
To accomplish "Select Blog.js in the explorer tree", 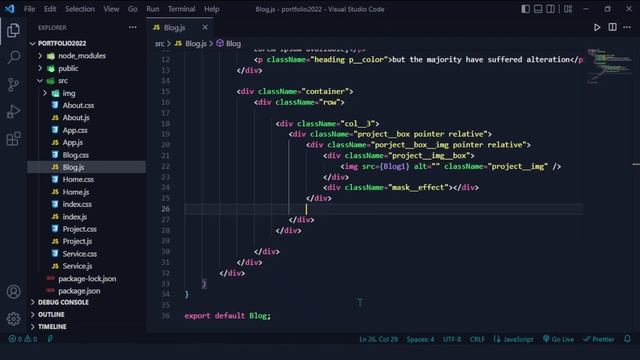I will click(73, 167).
